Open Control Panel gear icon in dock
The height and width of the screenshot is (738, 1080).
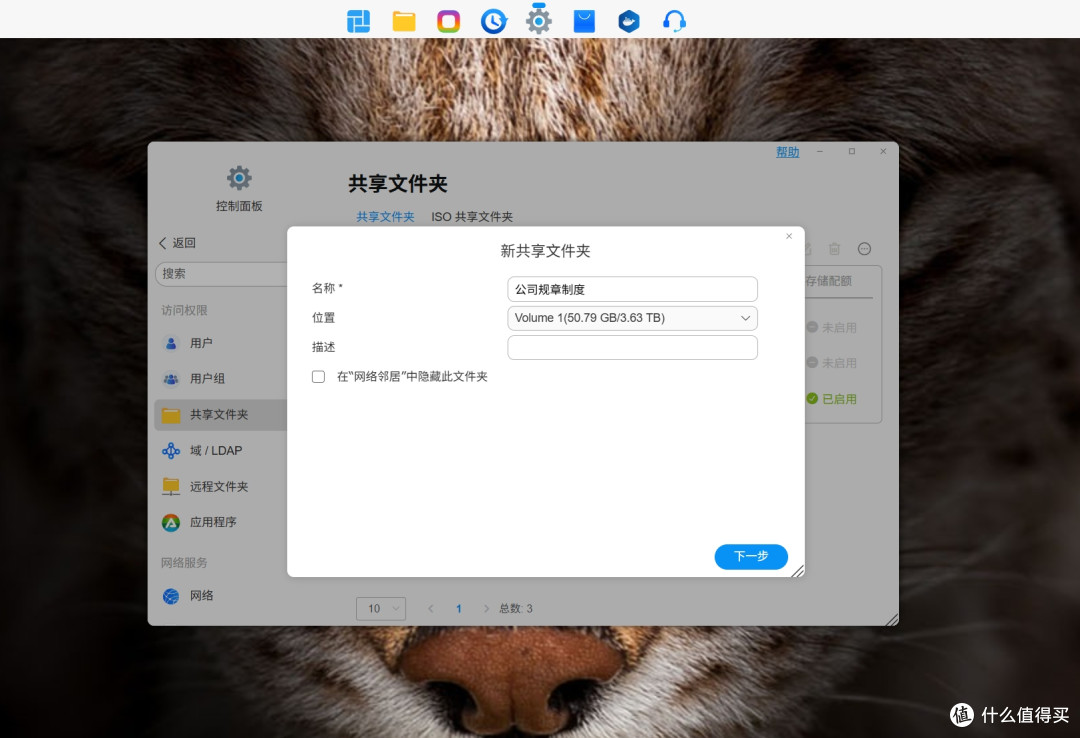[539, 21]
